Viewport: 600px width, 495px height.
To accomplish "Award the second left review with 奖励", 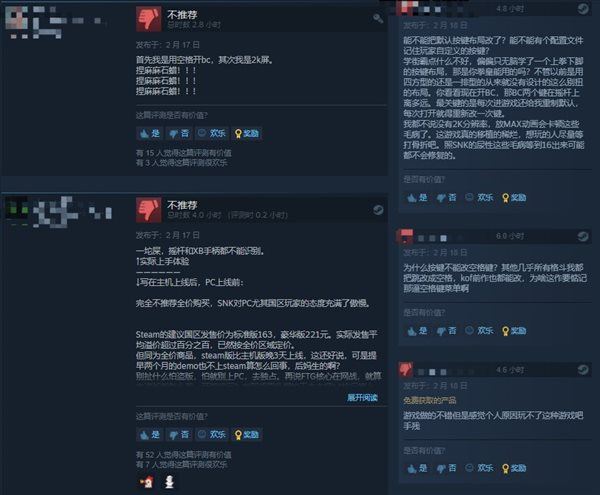I will click(x=247, y=435).
